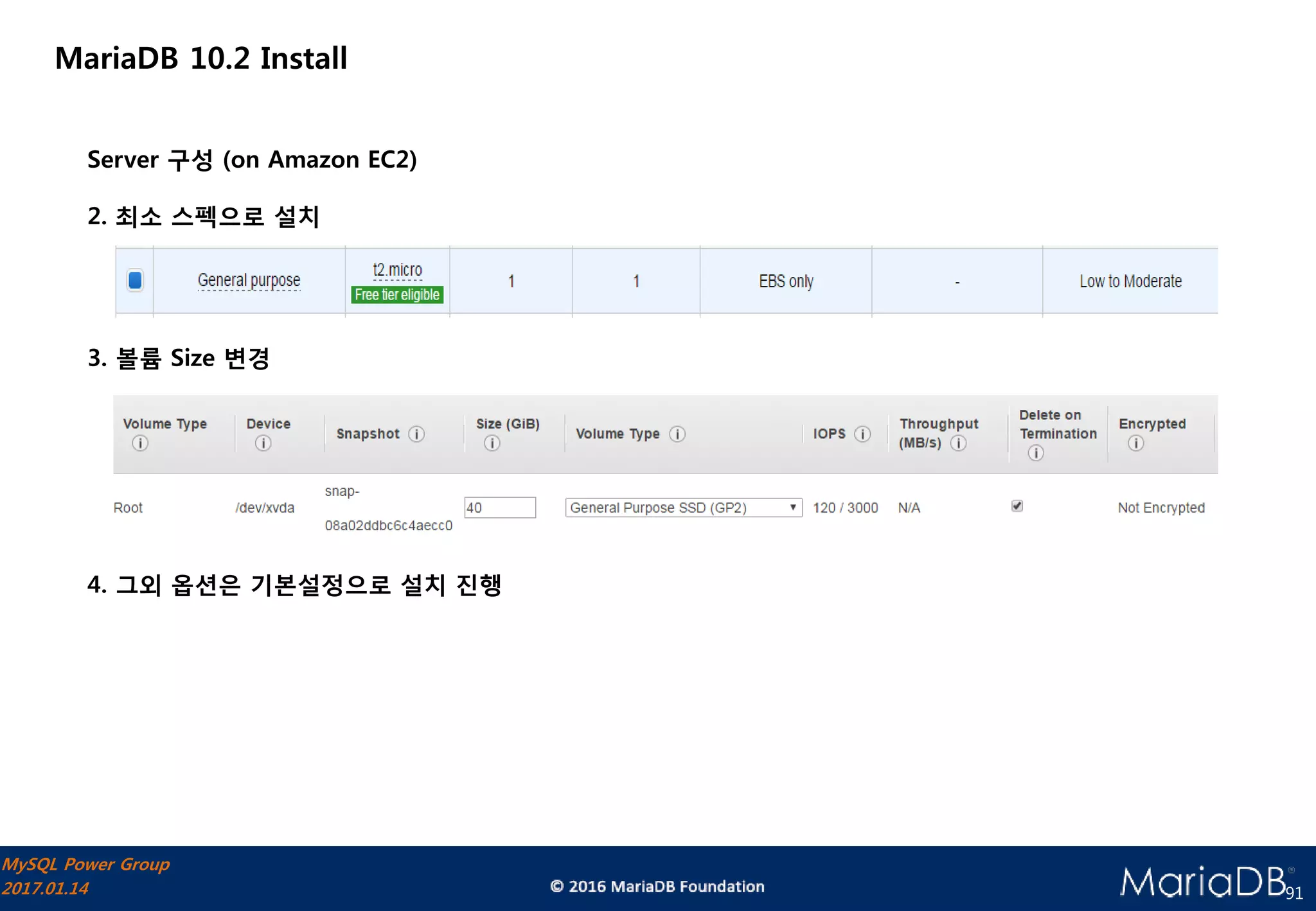The width and height of the screenshot is (1316, 911).
Task: Click the t2.micro instance type link
Action: (x=397, y=270)
